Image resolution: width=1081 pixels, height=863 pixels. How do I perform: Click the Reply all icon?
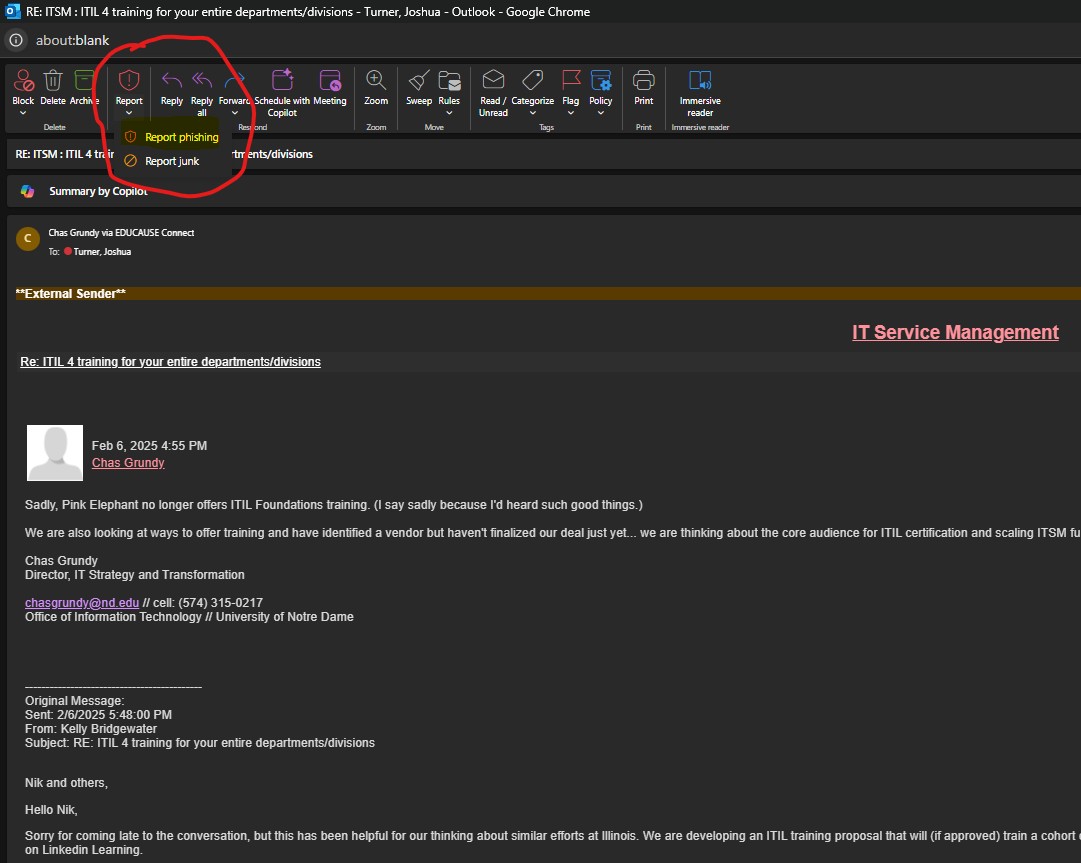[202, 81]
